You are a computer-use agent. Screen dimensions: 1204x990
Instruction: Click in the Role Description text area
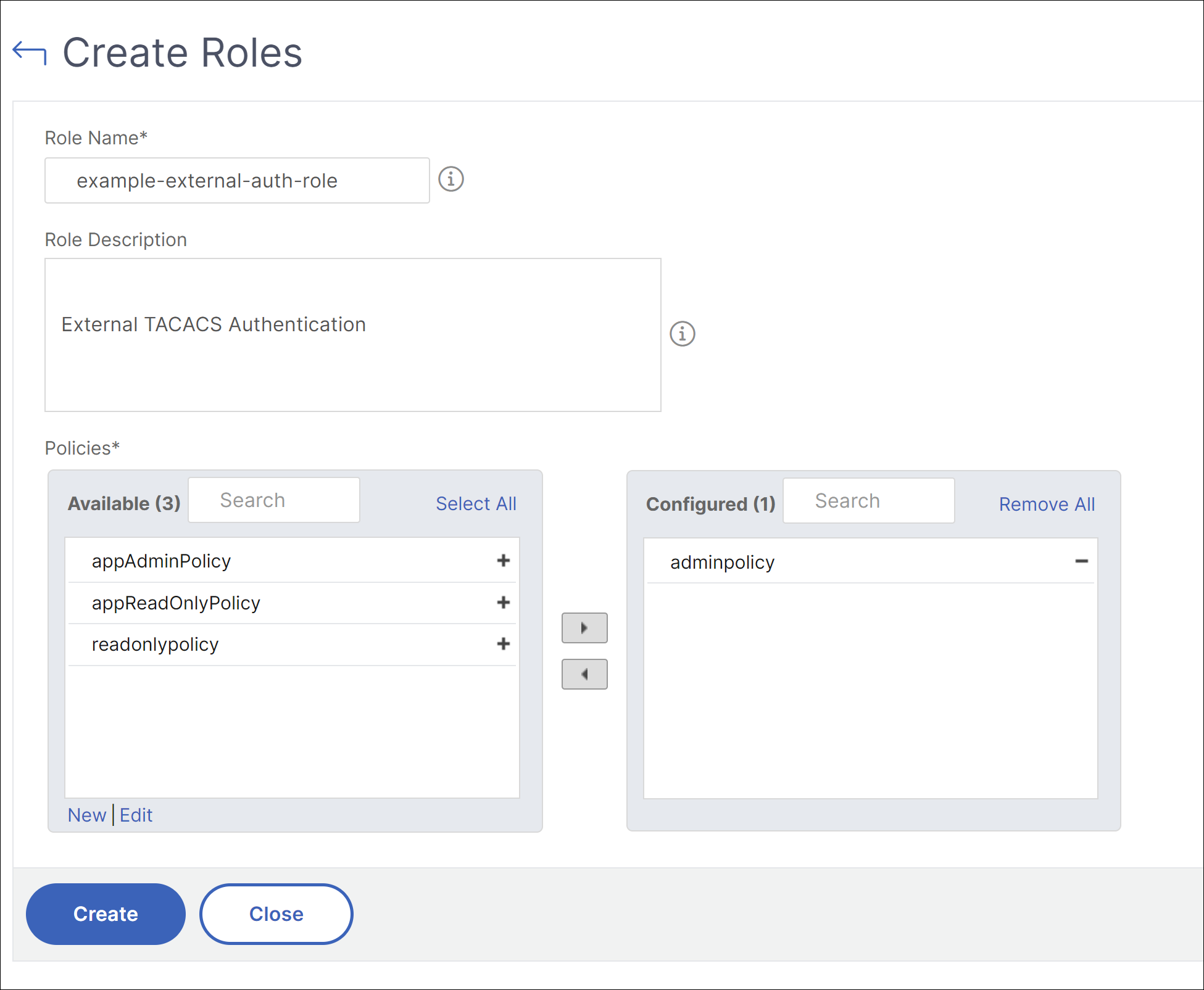point(352,335)
